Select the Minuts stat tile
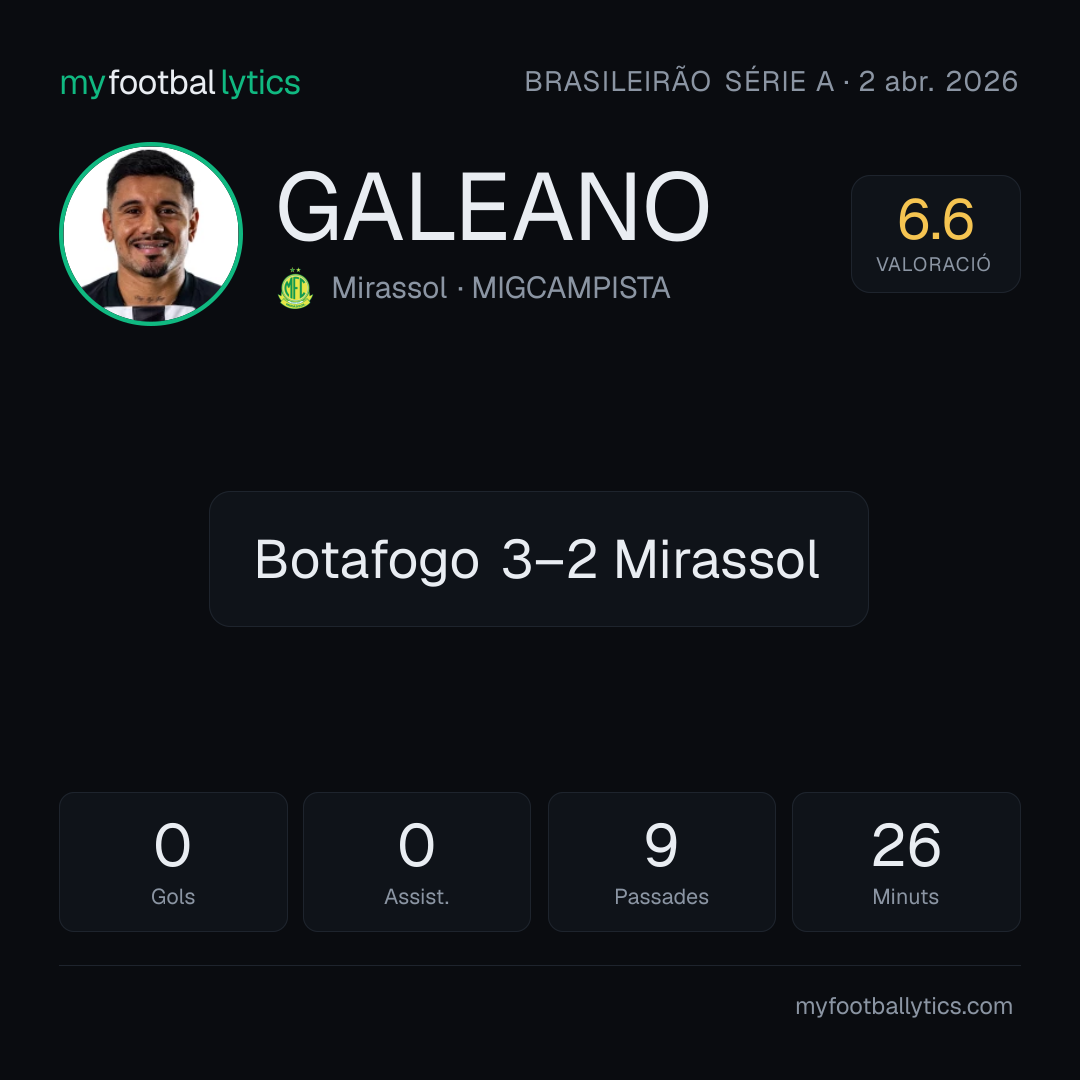Image resolution: width=1080 pixels, height=1080 pixels. [x=906, y=862]
